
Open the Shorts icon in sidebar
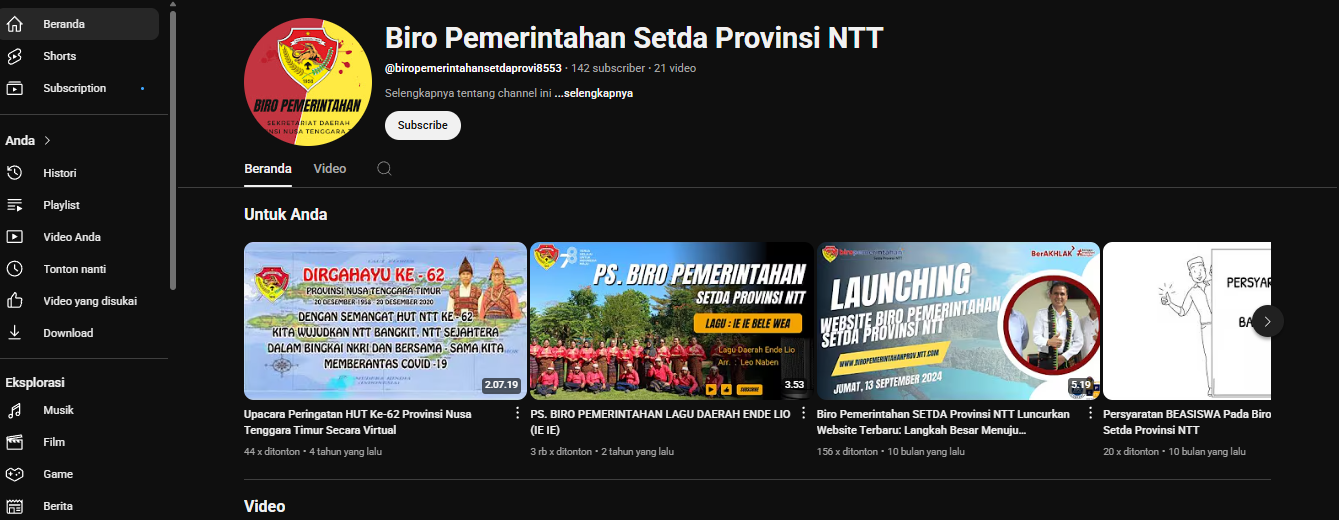click(14, 56)
